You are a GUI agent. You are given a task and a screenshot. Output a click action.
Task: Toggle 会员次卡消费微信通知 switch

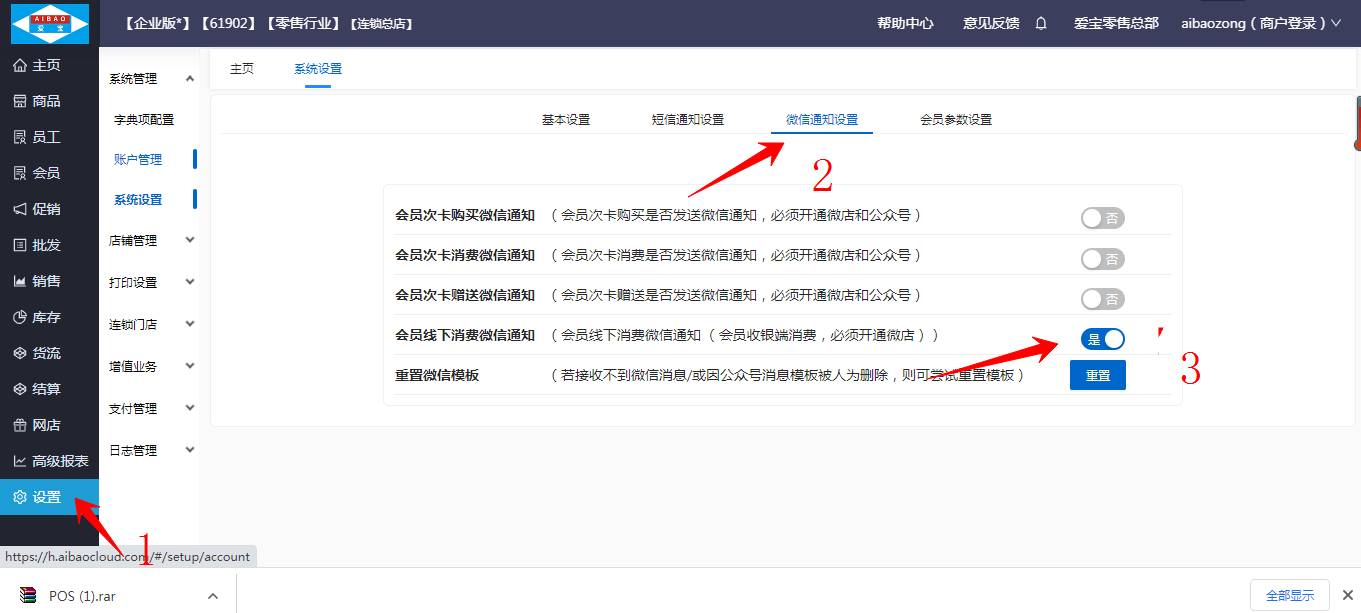[1102, 259]
